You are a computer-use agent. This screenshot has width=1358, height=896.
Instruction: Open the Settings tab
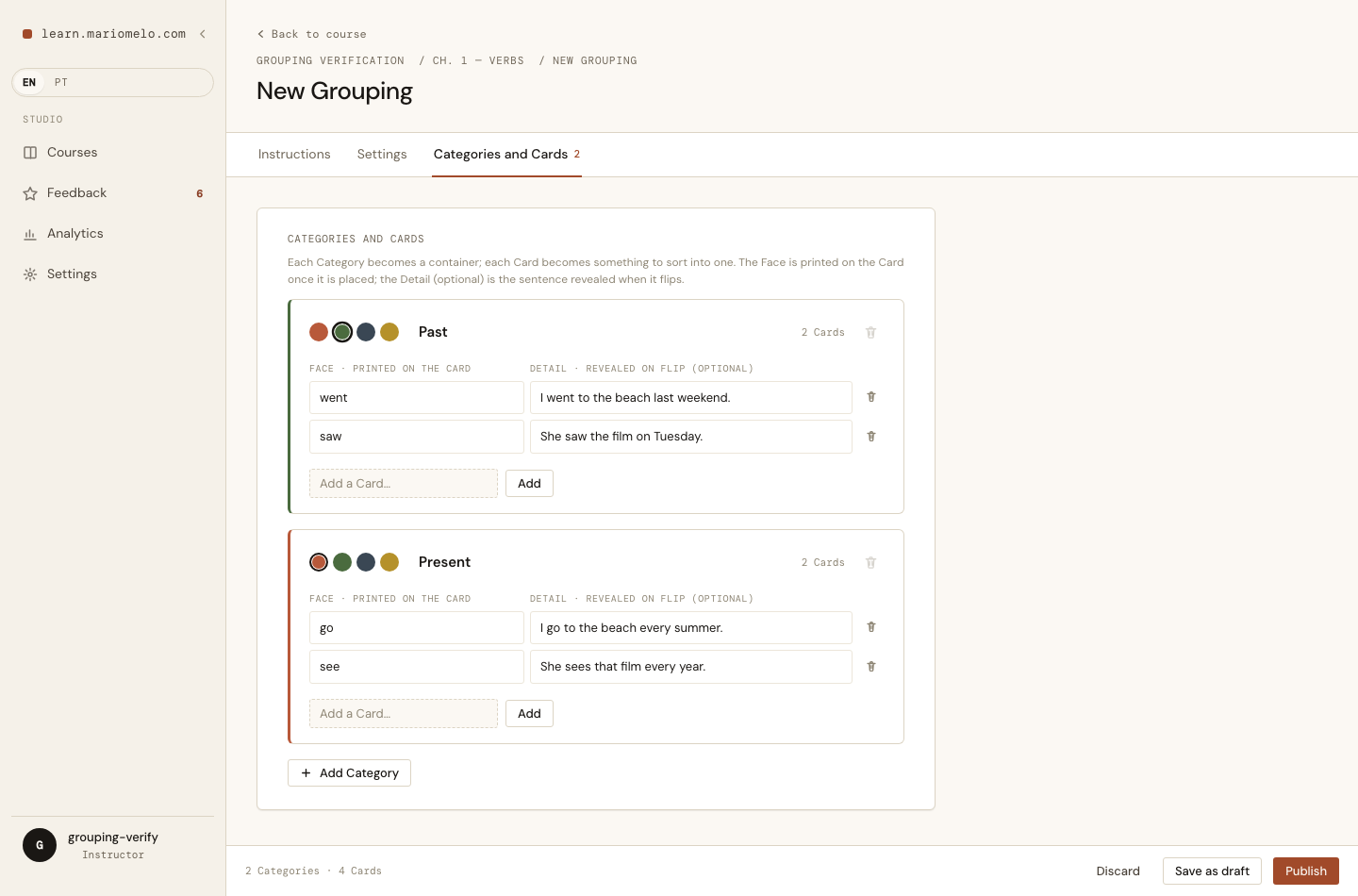(x=382, y=155)
